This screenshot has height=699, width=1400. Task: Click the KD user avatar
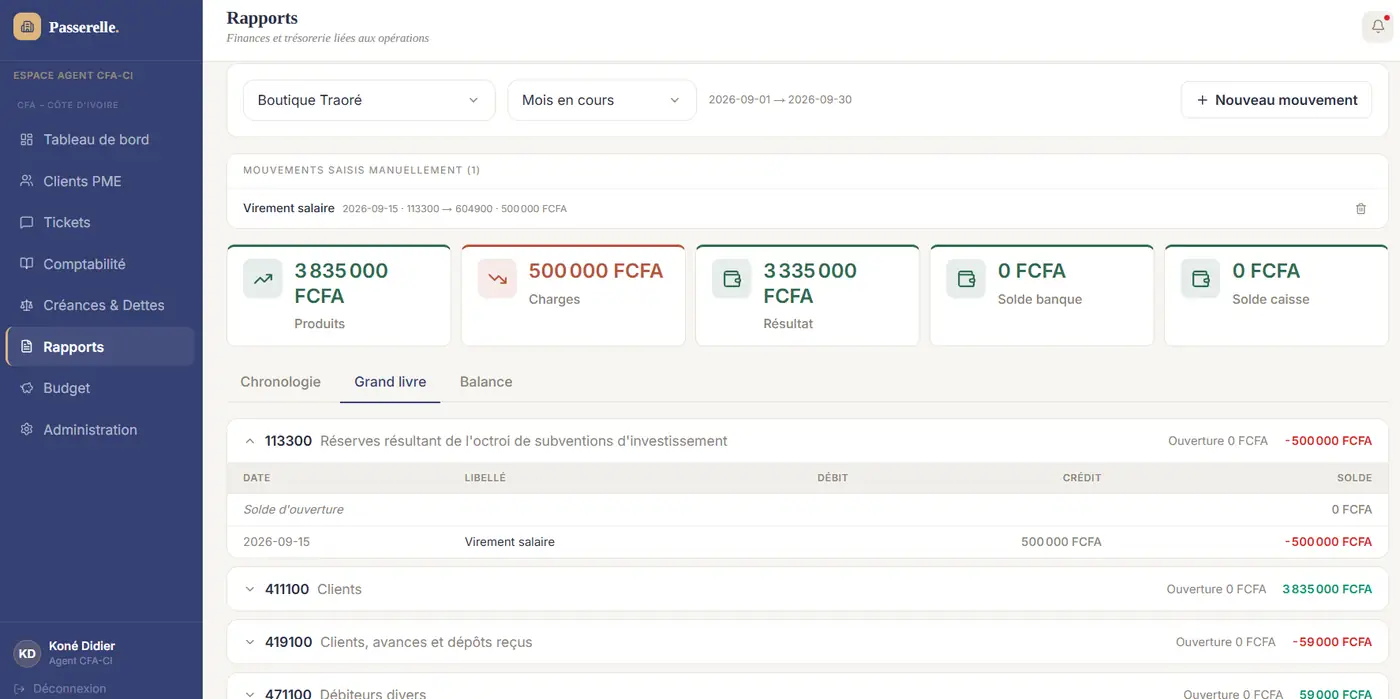tap(27, 653)
